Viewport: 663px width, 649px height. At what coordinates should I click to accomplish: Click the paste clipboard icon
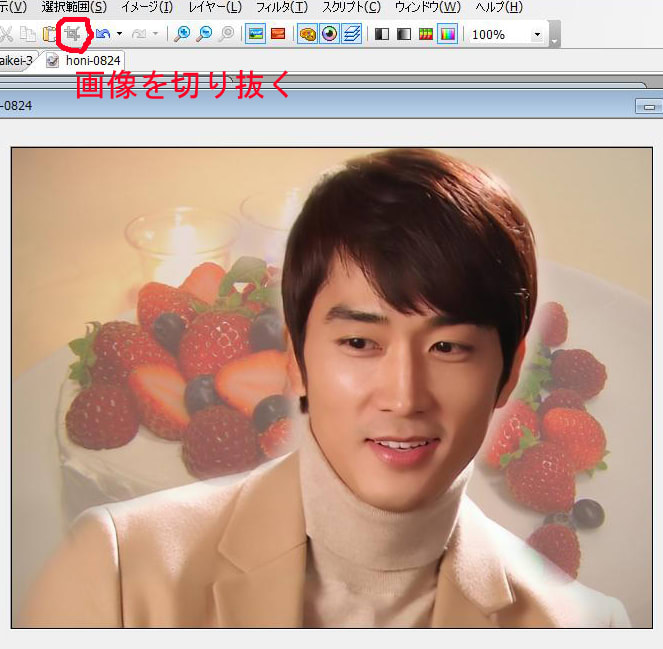tap(49, 34)
